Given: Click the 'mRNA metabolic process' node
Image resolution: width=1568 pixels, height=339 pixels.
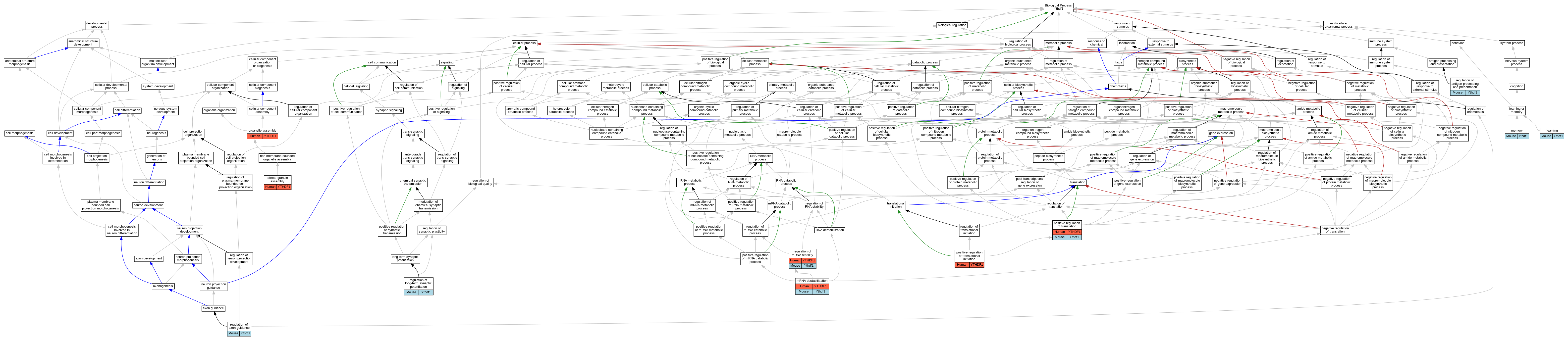Looking at the screenshot, I should tap(690, 182).
